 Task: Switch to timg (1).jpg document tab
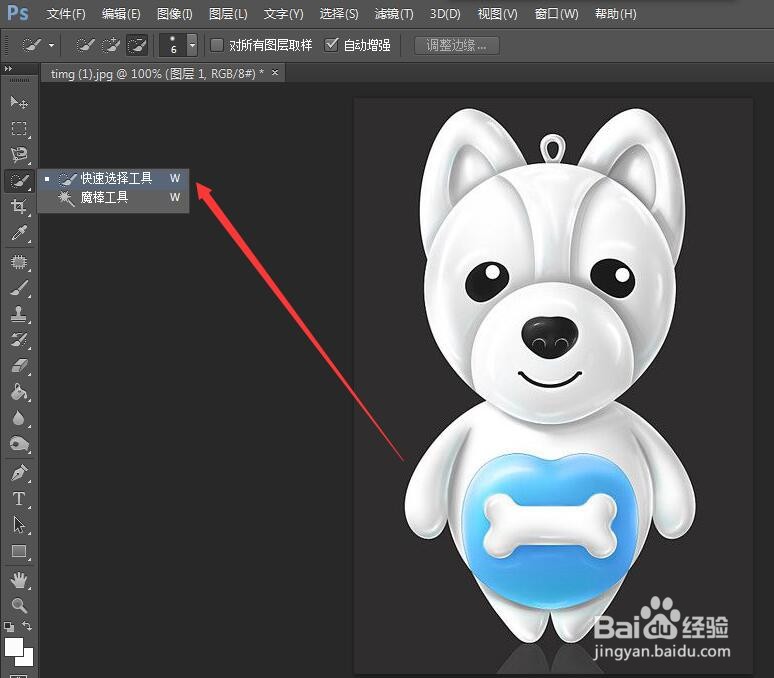(157, 74)
